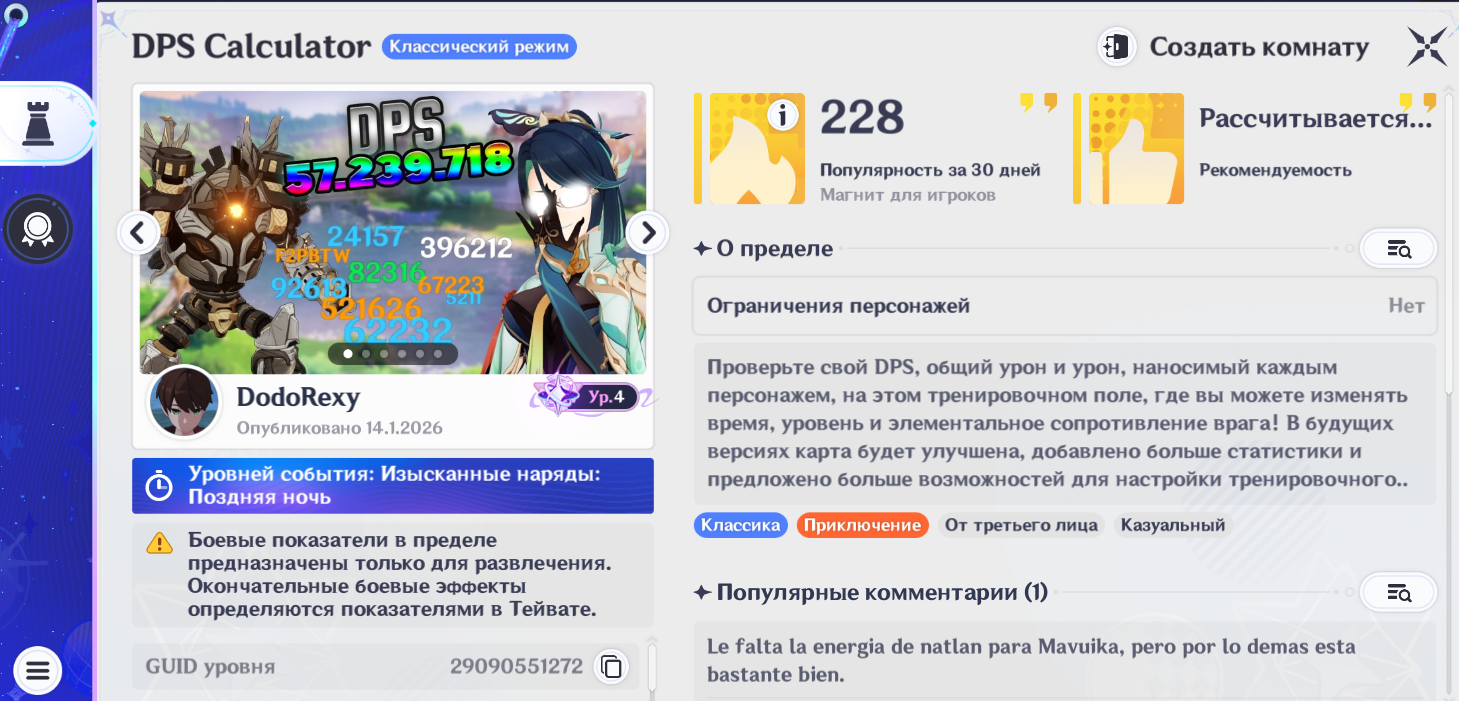Image resolution: width=1459 pixels, height=701 pixels.
Task: Show the next preview image arrow
Action: [x=648, y=233]
